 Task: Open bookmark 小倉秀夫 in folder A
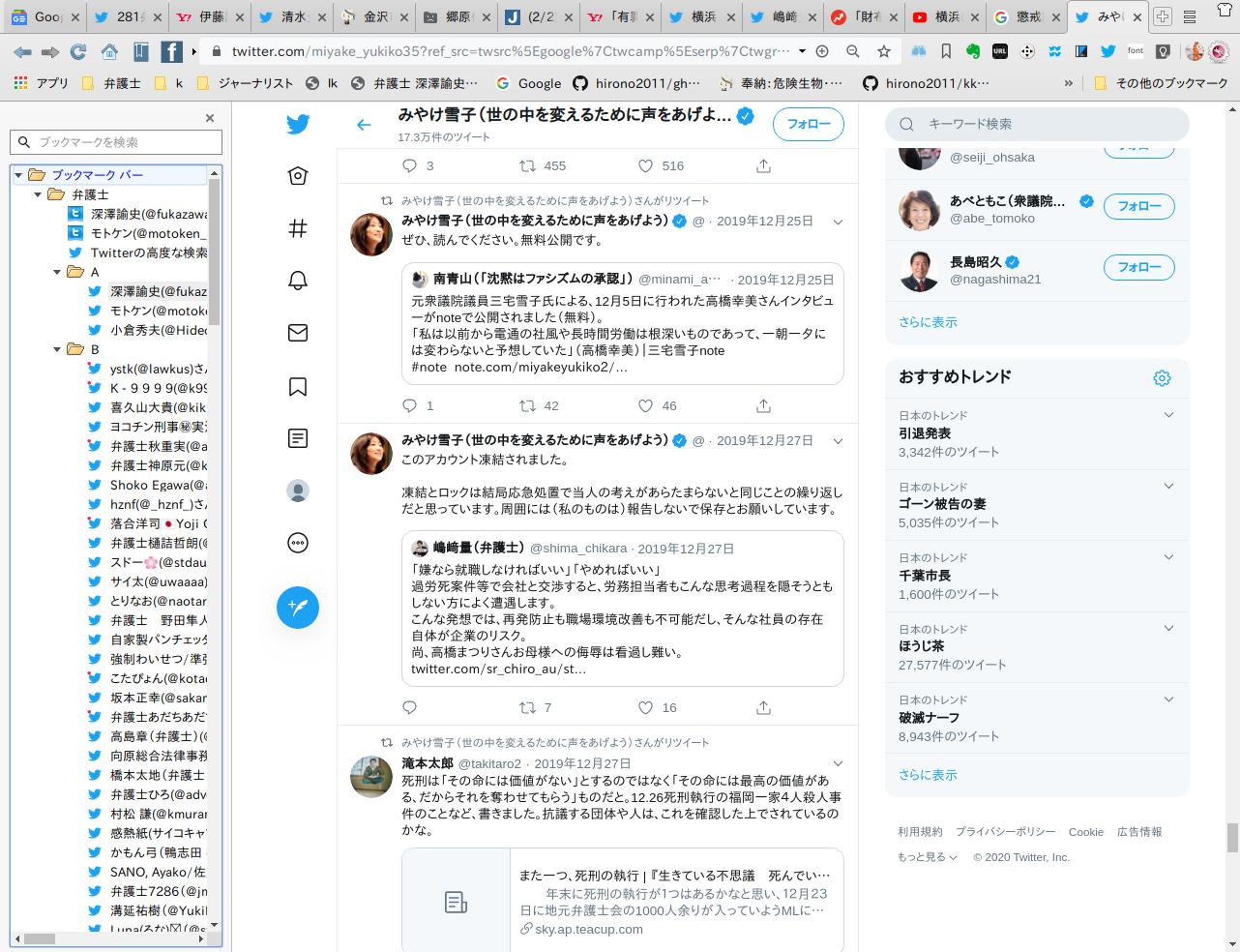158,330
